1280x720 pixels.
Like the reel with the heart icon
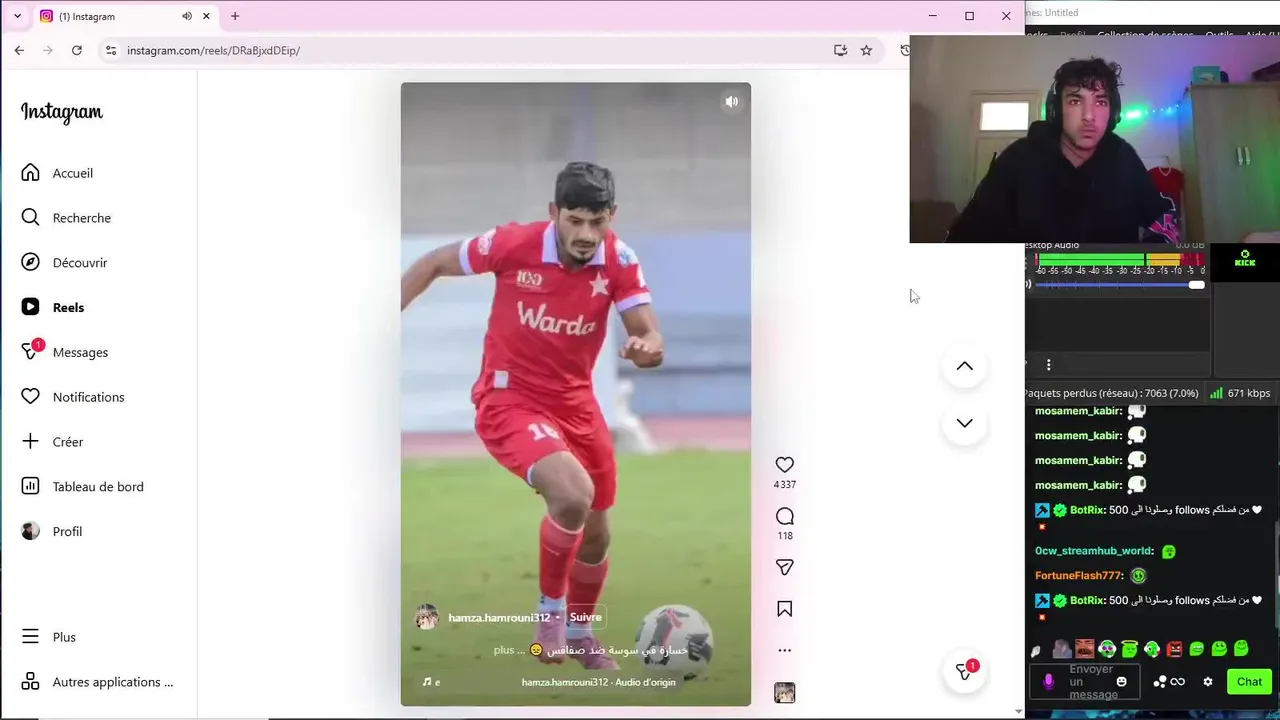point(785,465)
